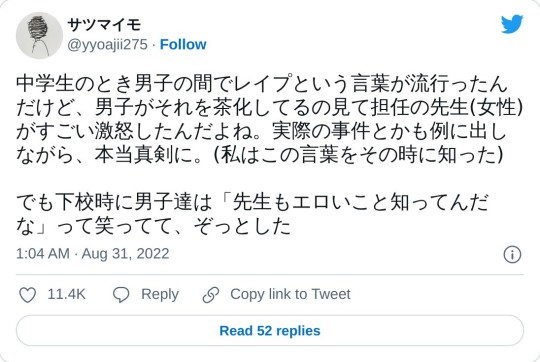Open the circled info icon
The width and height of the screenshot is (540, 362).
click(x=512, y=255)
